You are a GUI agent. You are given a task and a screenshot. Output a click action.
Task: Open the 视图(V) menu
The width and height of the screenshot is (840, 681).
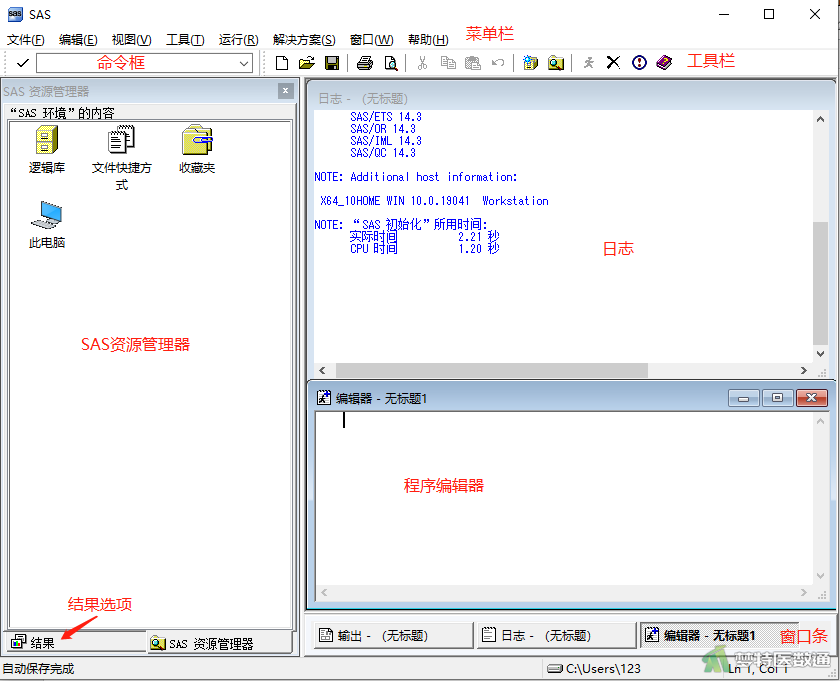(131, 40)
